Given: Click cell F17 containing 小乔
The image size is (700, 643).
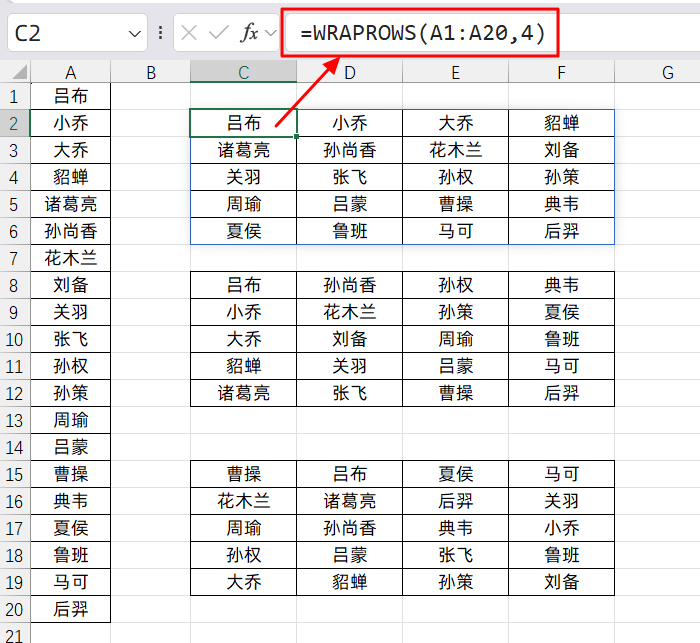Looking at the screenshot, I should 562,528.
